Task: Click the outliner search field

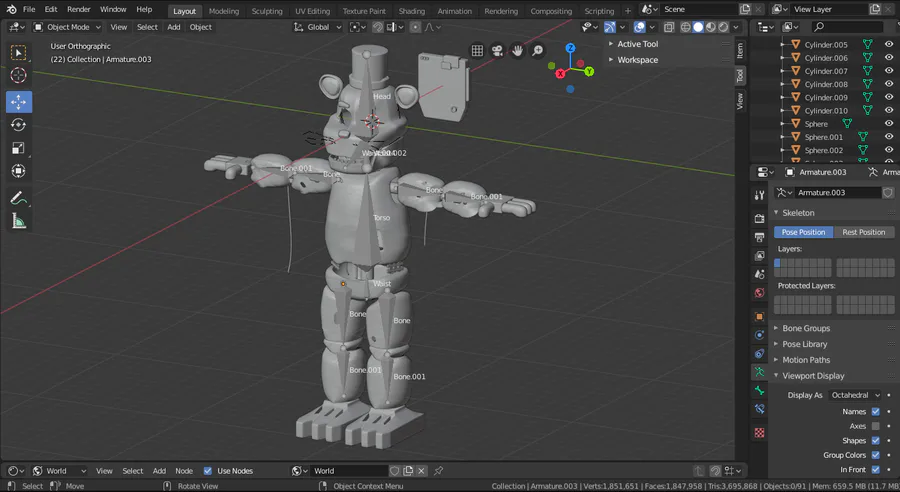Action: tap(847, 27)
